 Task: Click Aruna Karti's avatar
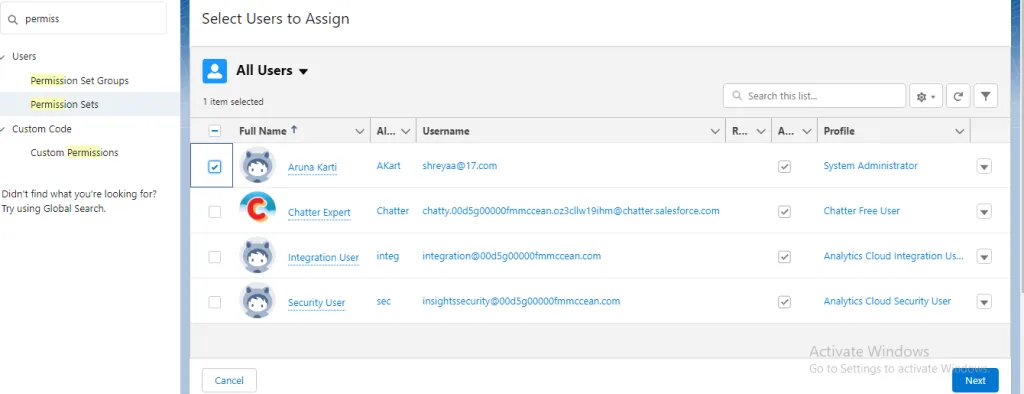click(258, 166)
